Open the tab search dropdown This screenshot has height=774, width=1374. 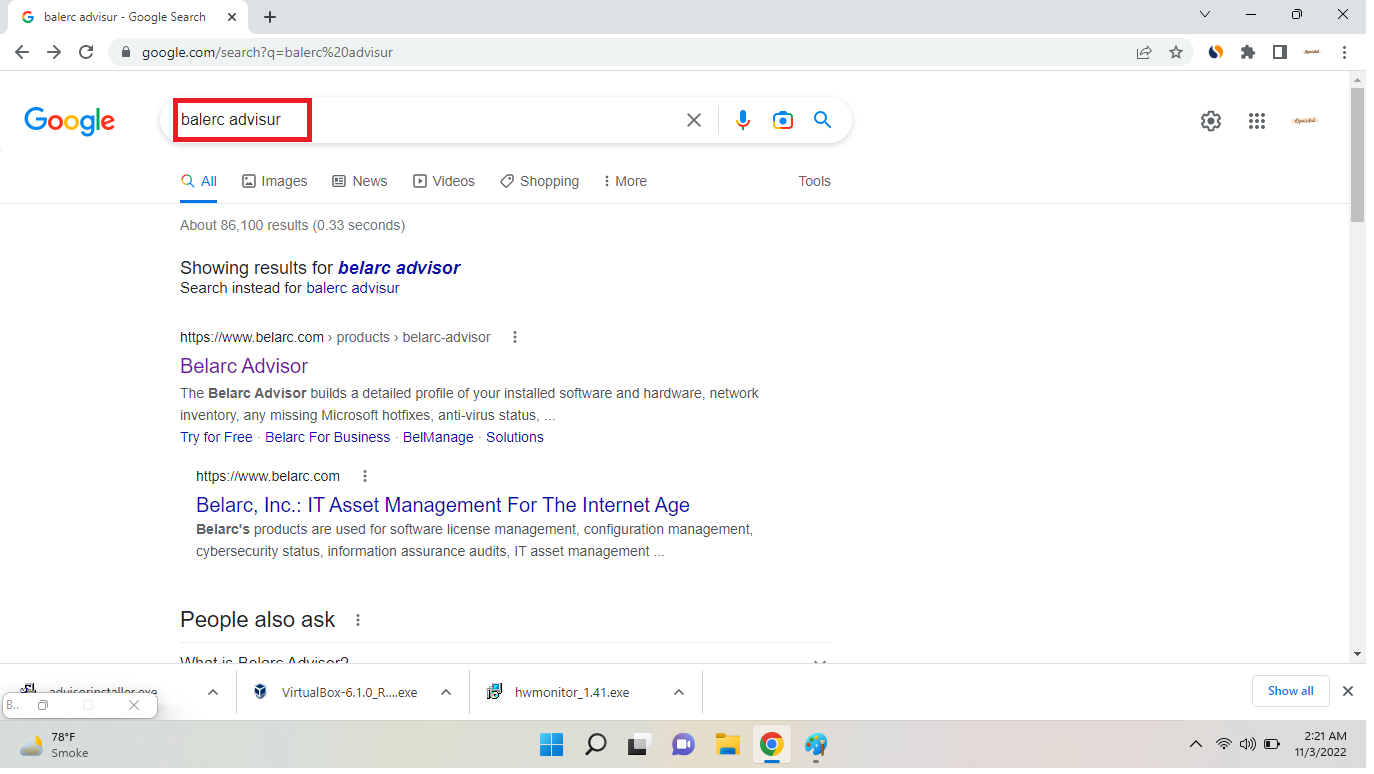click(x=1205, y=15)
